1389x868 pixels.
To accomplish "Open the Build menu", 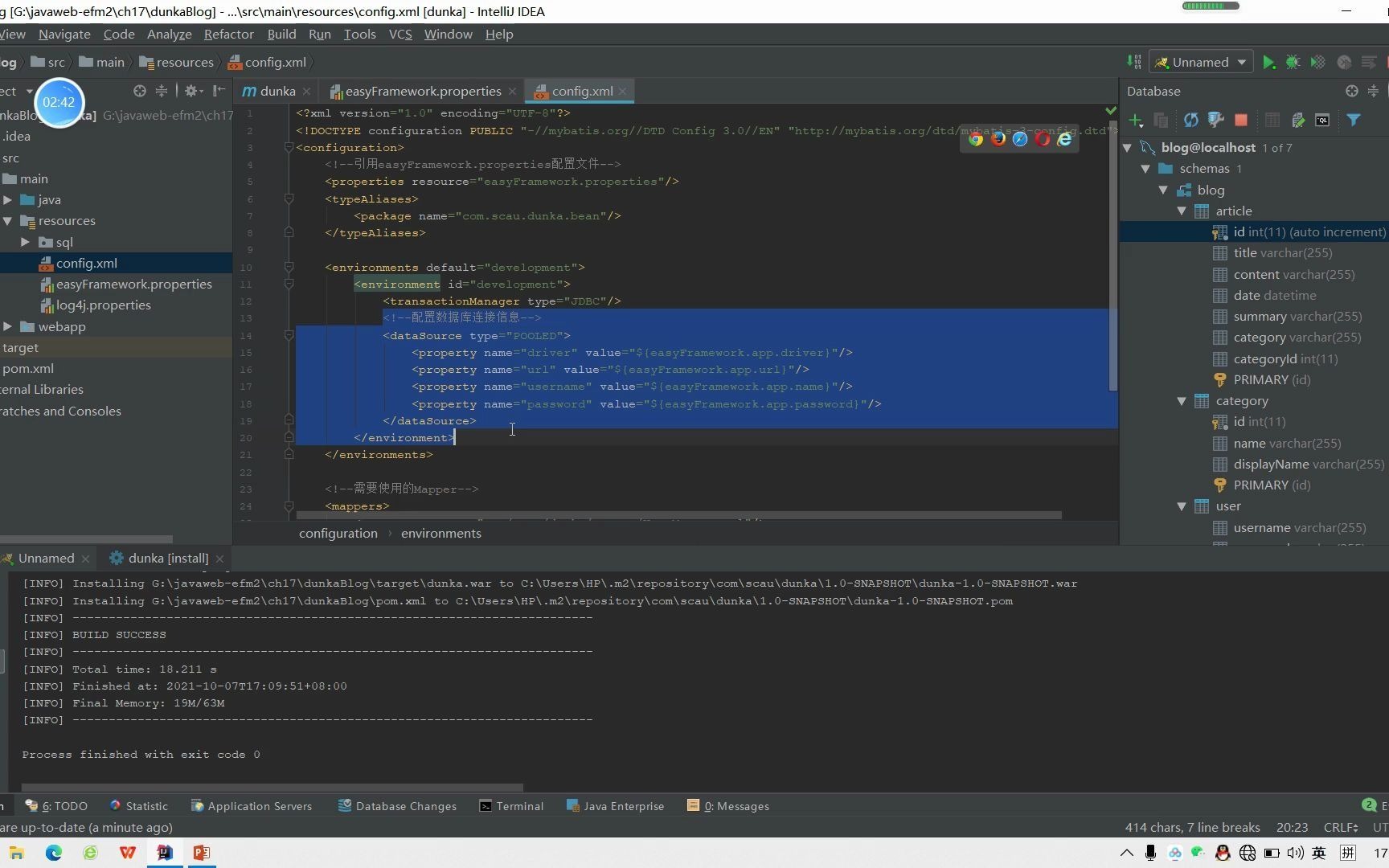I will [281, 35].
